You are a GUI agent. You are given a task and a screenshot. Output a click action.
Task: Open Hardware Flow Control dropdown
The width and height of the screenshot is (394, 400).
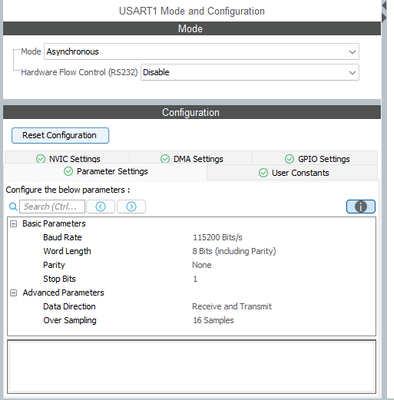(x=250, y=72)
